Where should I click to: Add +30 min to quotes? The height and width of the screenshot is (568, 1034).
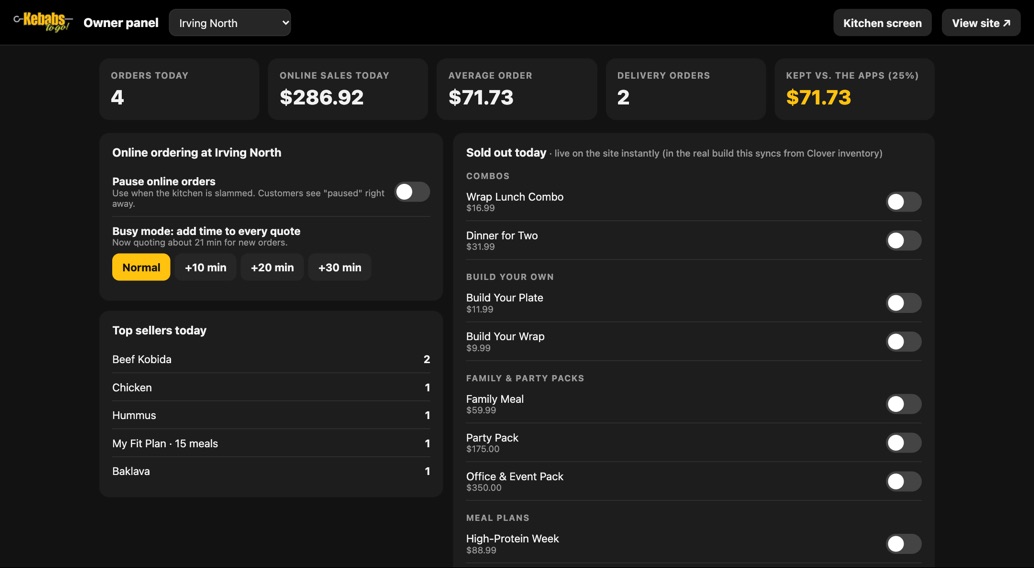click(x=340, y=267)
